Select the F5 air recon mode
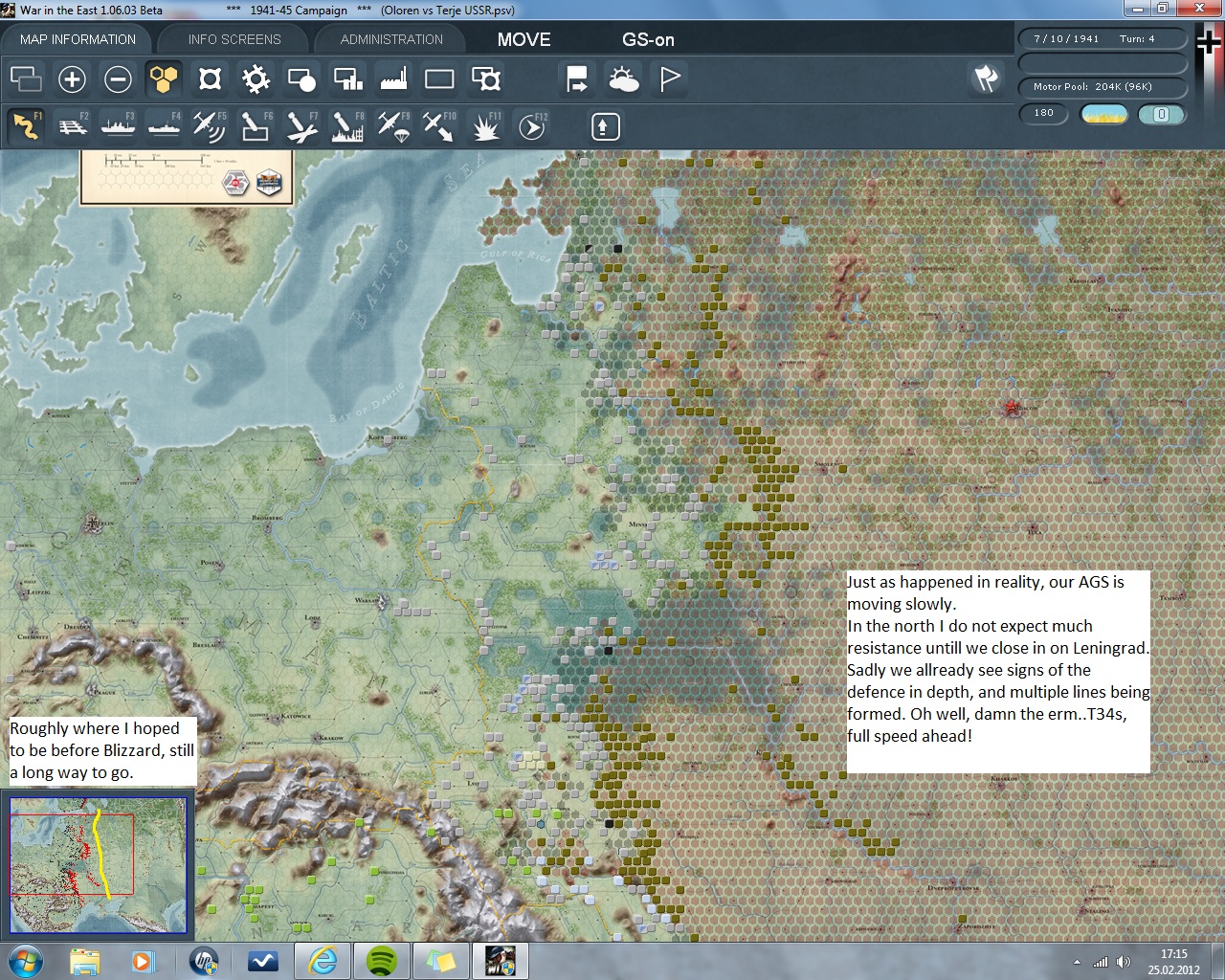1225x980 pixels. tap(209, 126)
